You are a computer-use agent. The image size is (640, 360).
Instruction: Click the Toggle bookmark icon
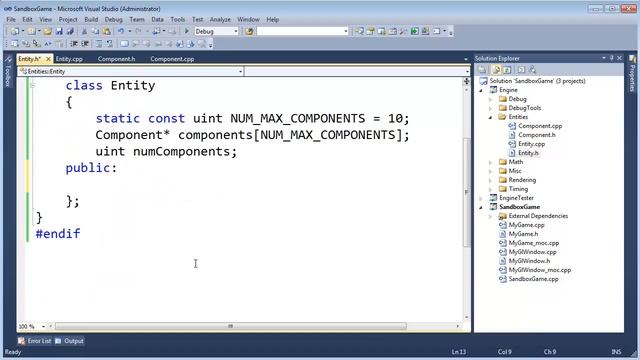point(124,44)
